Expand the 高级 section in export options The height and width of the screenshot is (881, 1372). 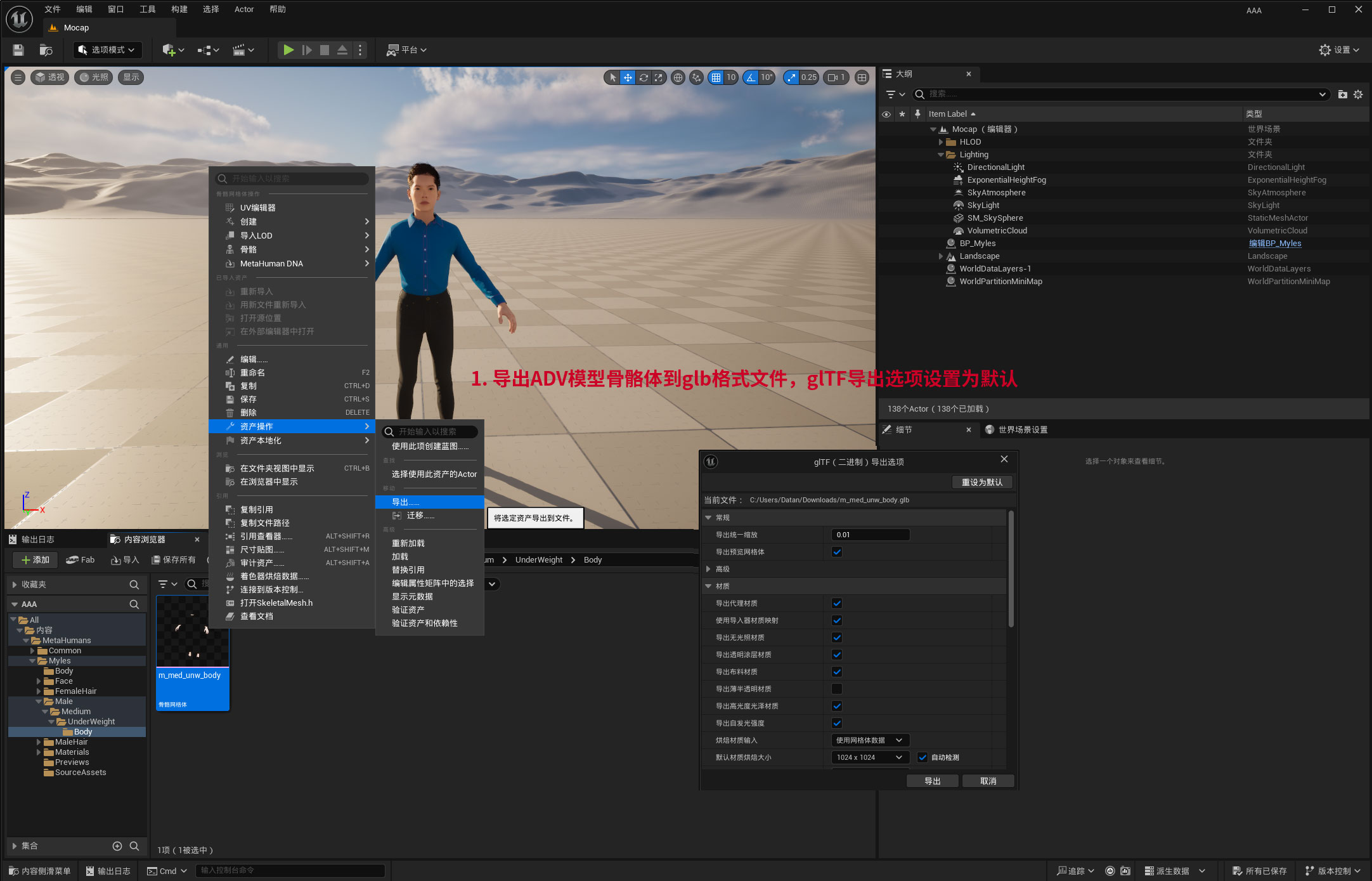tap(708, 569)
